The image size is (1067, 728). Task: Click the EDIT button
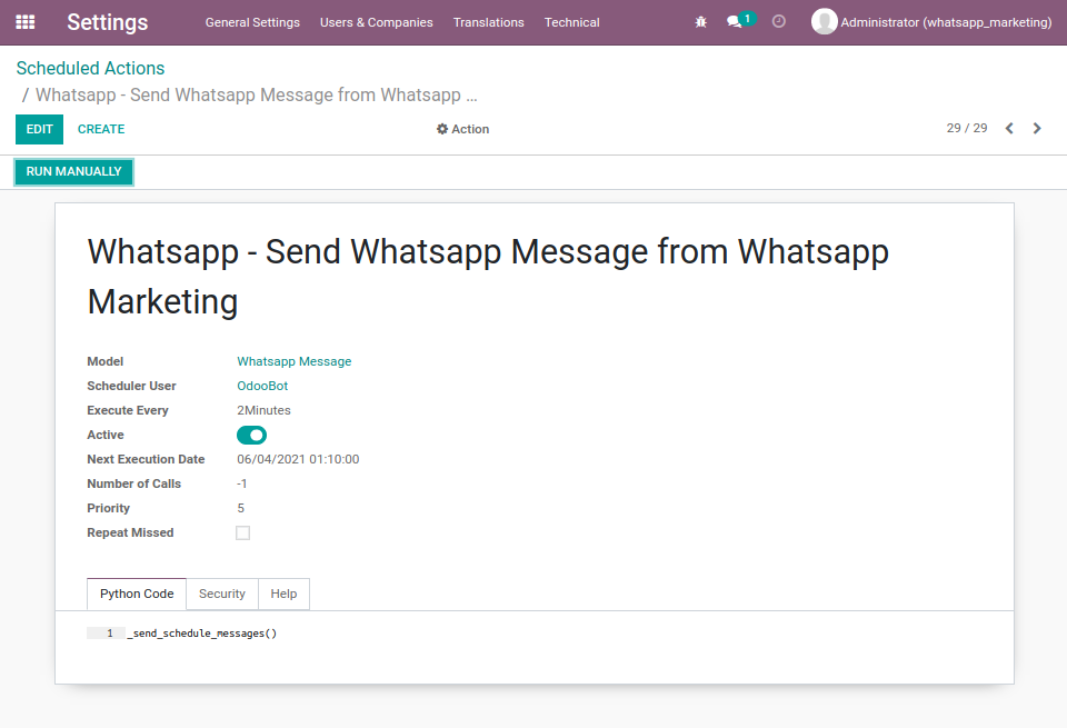coord(39,129)
